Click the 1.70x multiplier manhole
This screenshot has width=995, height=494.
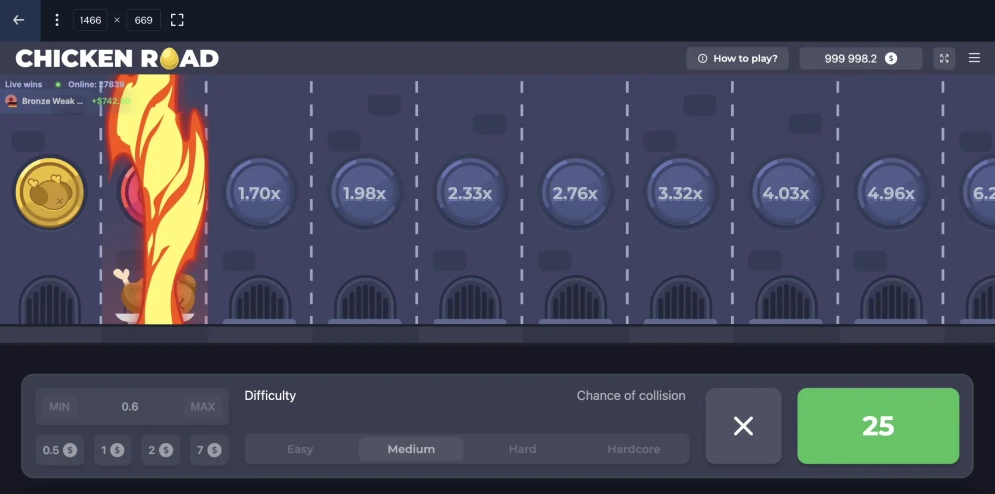point(259,193)
